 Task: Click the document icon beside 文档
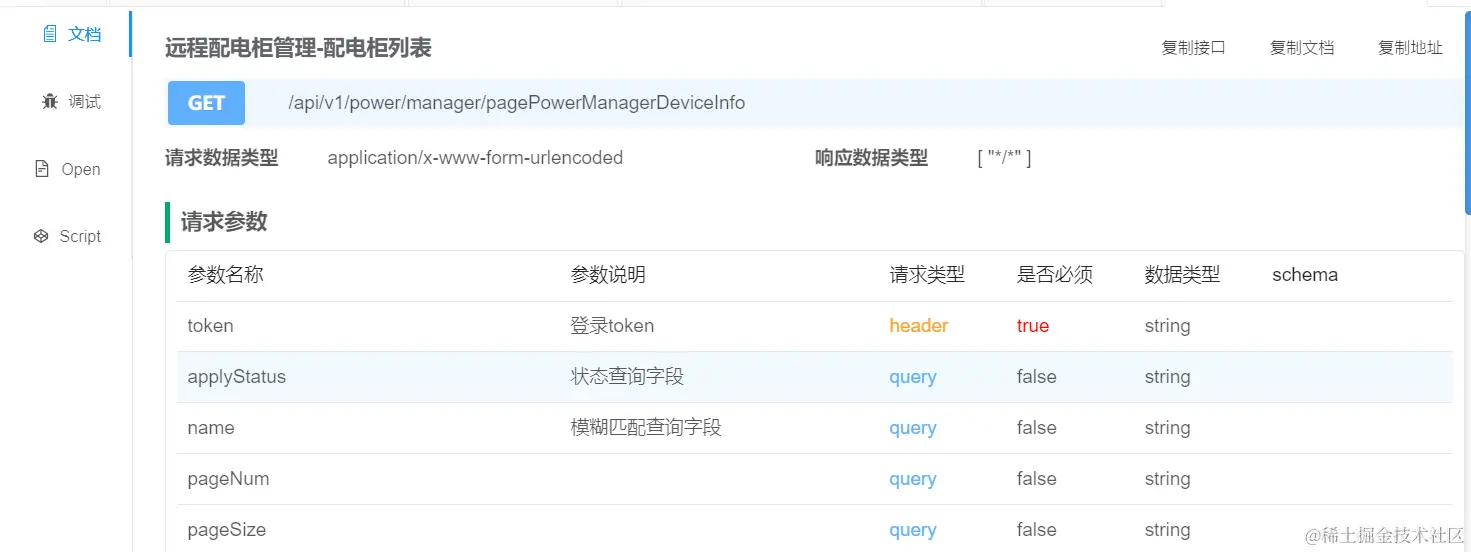click(50, 34)
